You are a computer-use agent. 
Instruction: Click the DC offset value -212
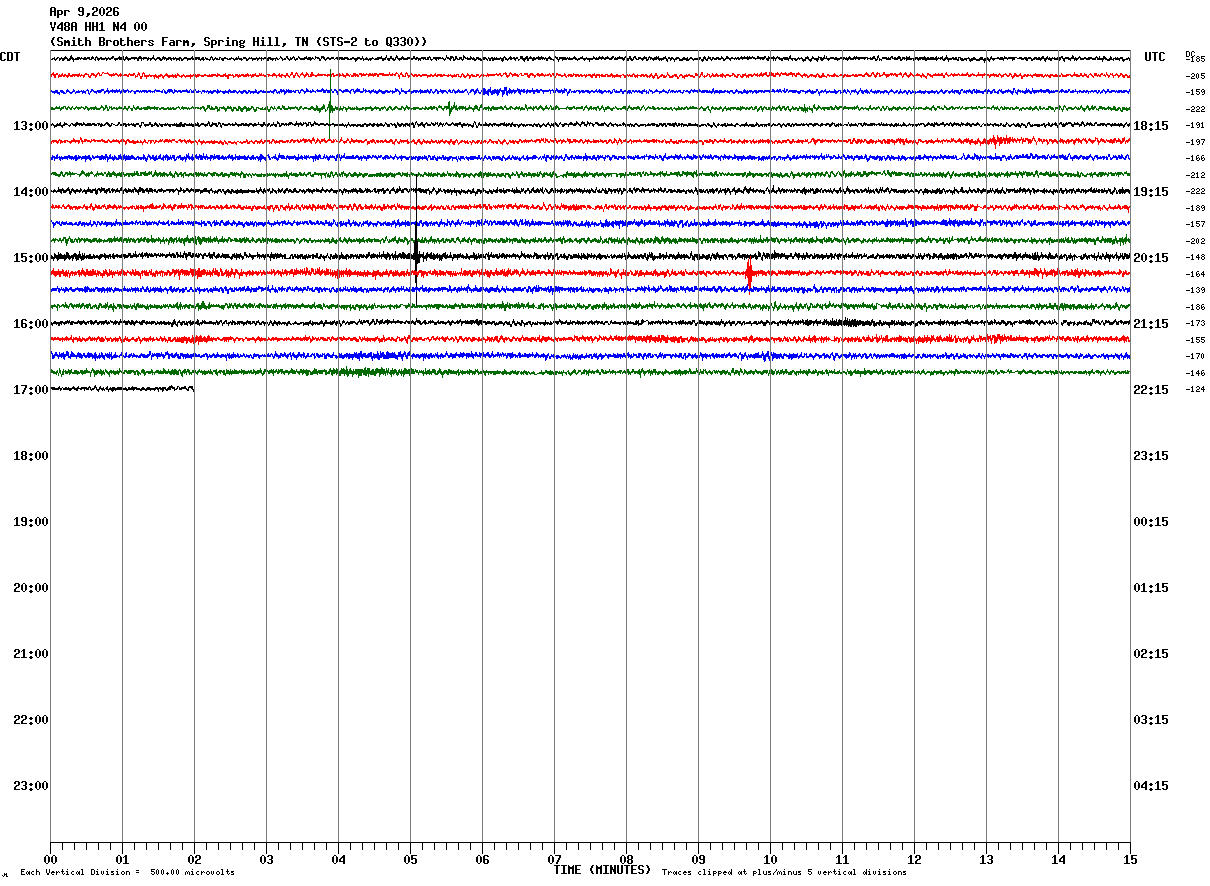coord(1195,175)
